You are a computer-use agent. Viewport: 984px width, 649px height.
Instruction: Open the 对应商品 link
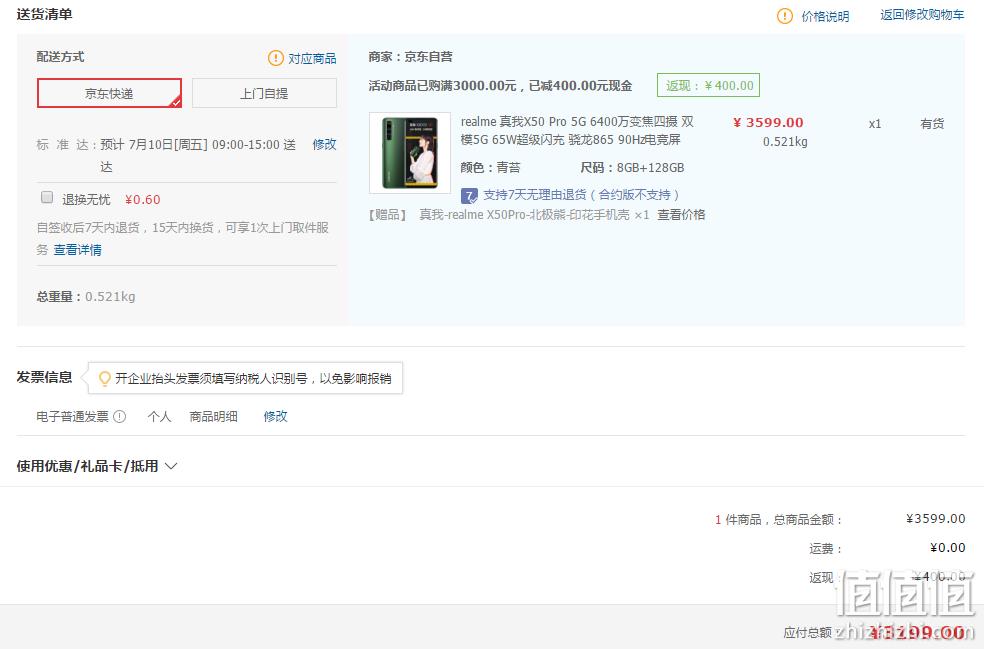click(x=313, y=58)
